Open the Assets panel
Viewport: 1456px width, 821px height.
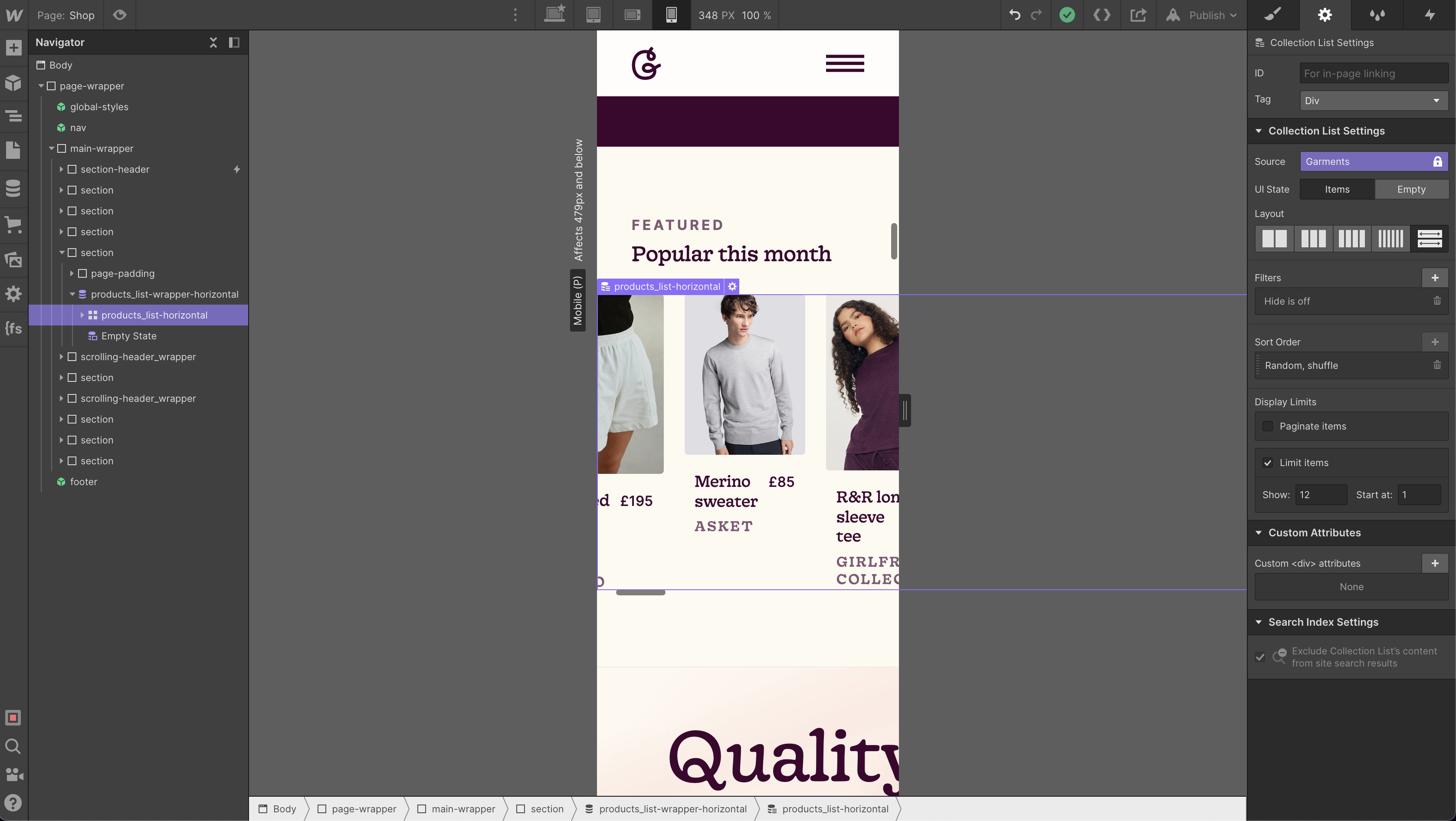(13, 259)
